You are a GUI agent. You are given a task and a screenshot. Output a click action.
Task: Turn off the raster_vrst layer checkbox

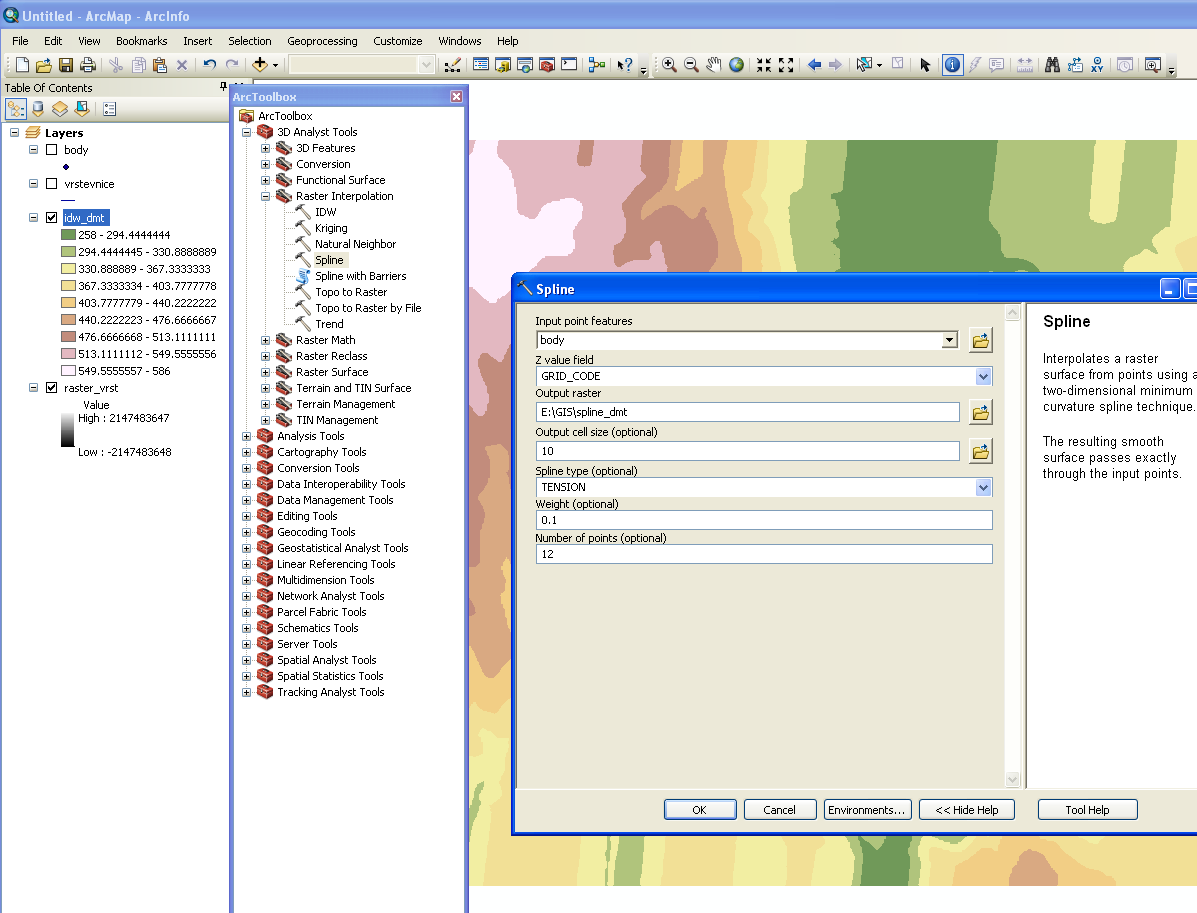pyautogui.click(x=52, y=388)
